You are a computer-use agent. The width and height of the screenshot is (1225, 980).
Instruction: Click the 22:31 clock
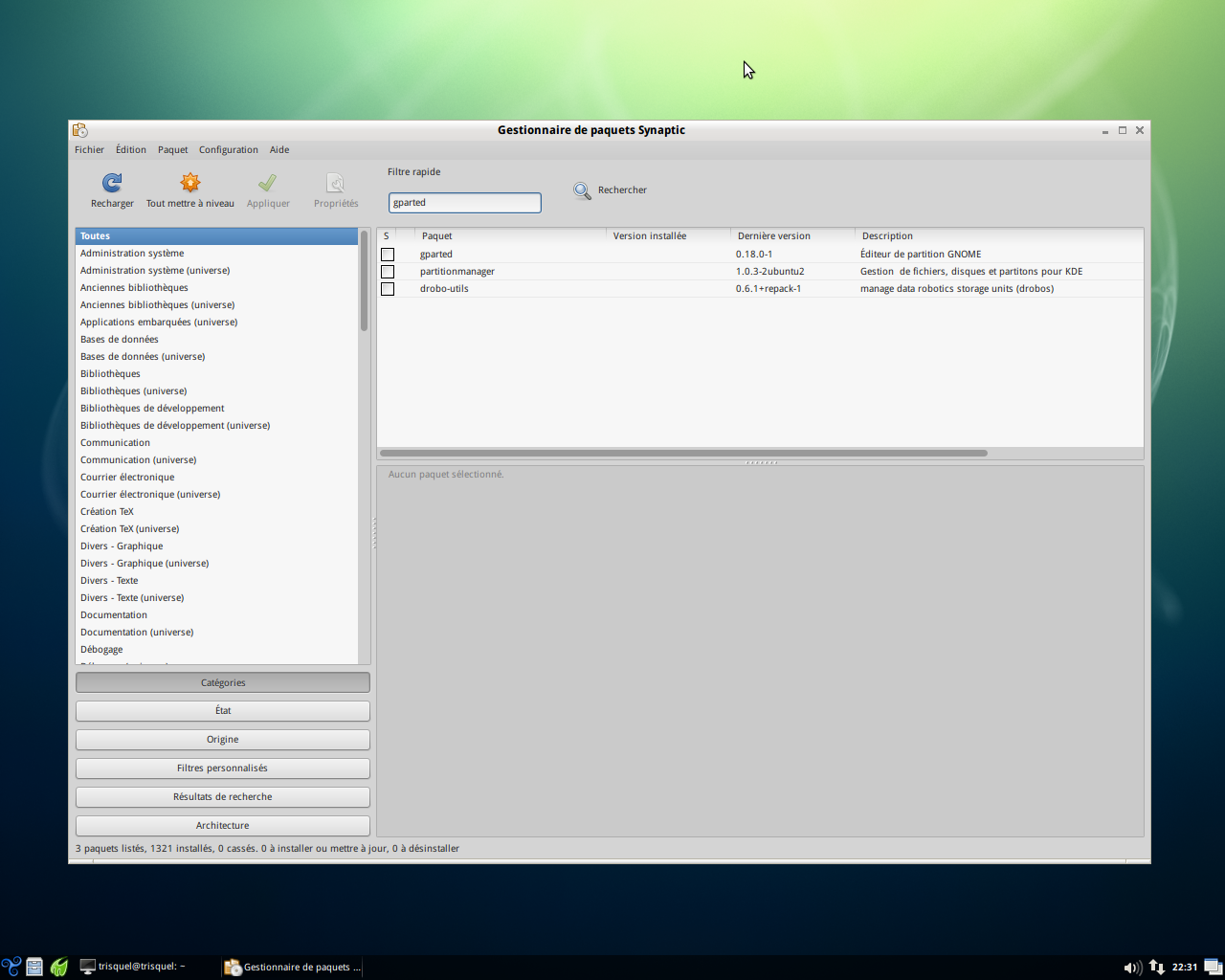[x=1185, y=967]
